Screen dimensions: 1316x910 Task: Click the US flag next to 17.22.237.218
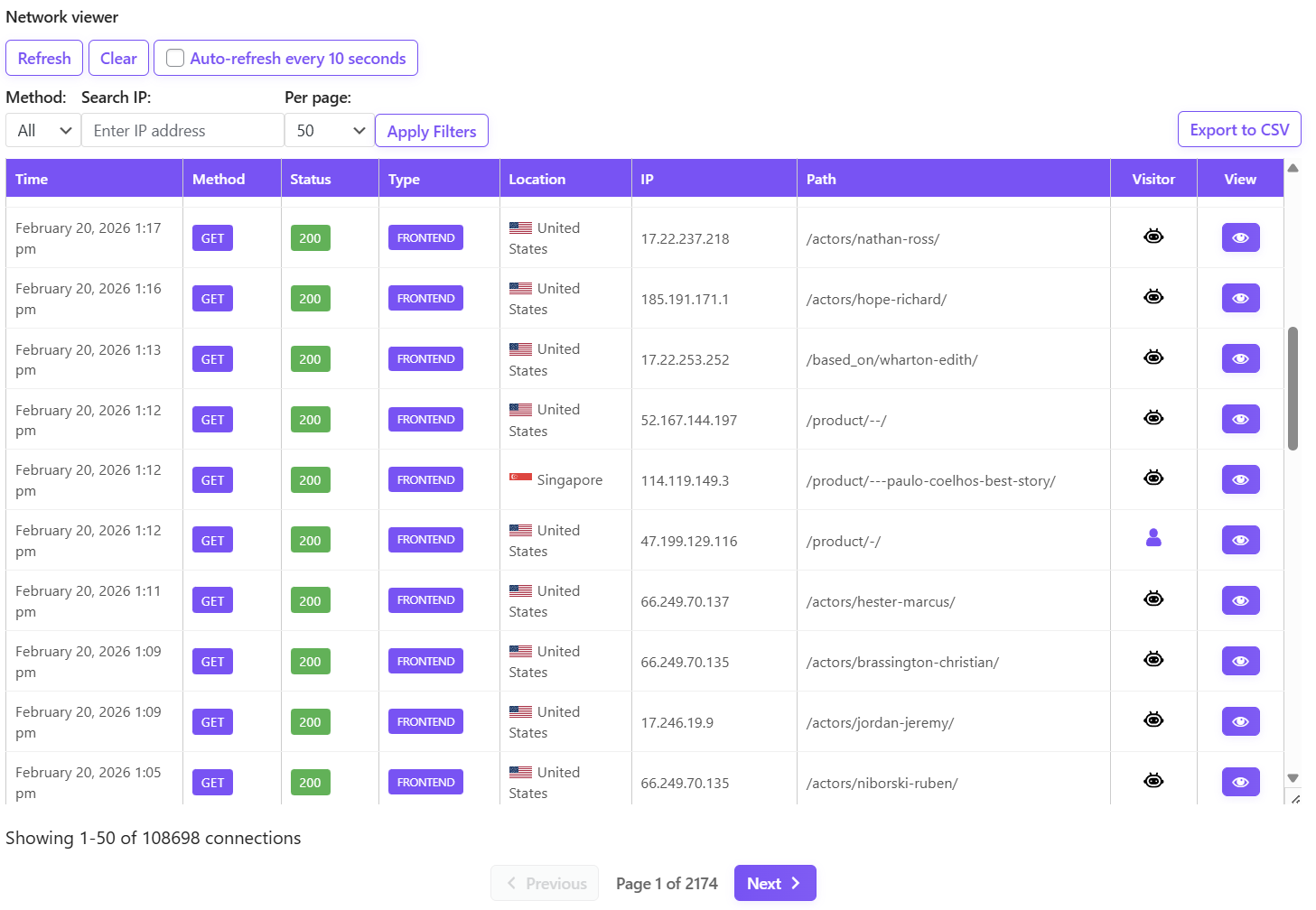pos(520,227)
